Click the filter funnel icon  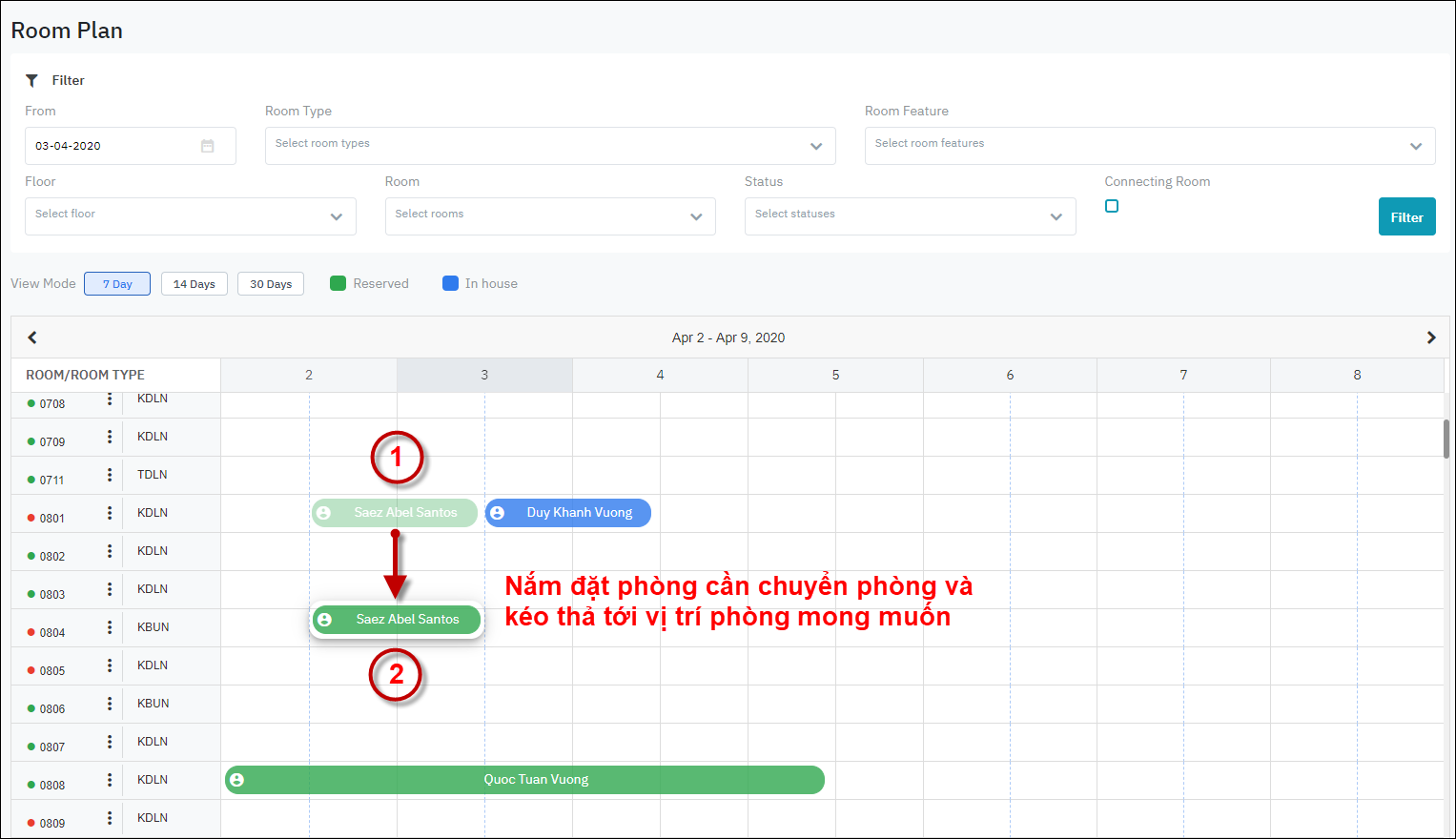click(x=31, y=80)
